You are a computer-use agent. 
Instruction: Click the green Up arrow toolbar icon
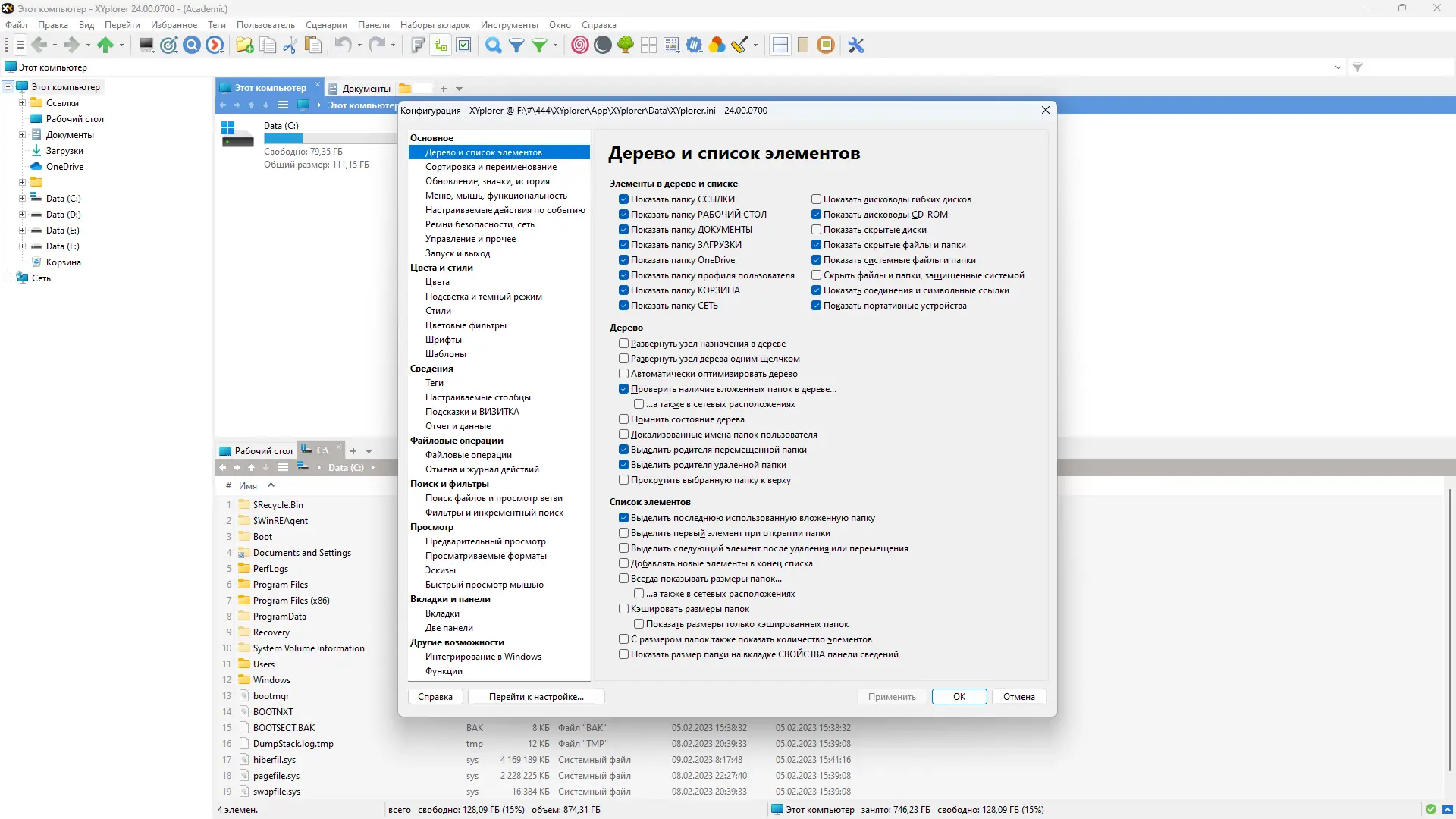point(105,45)
